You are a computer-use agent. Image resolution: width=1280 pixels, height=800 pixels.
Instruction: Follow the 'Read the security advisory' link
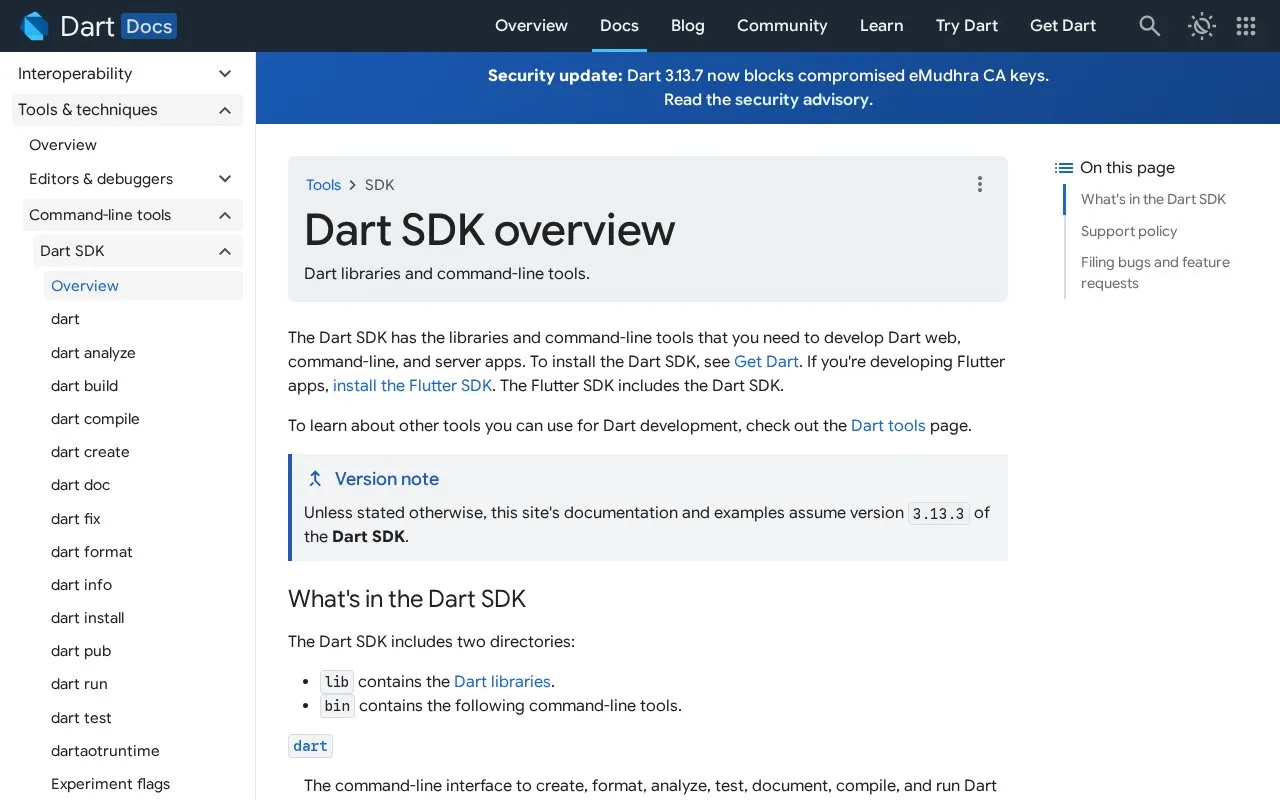pyautogui.click(x=768, y=99)
